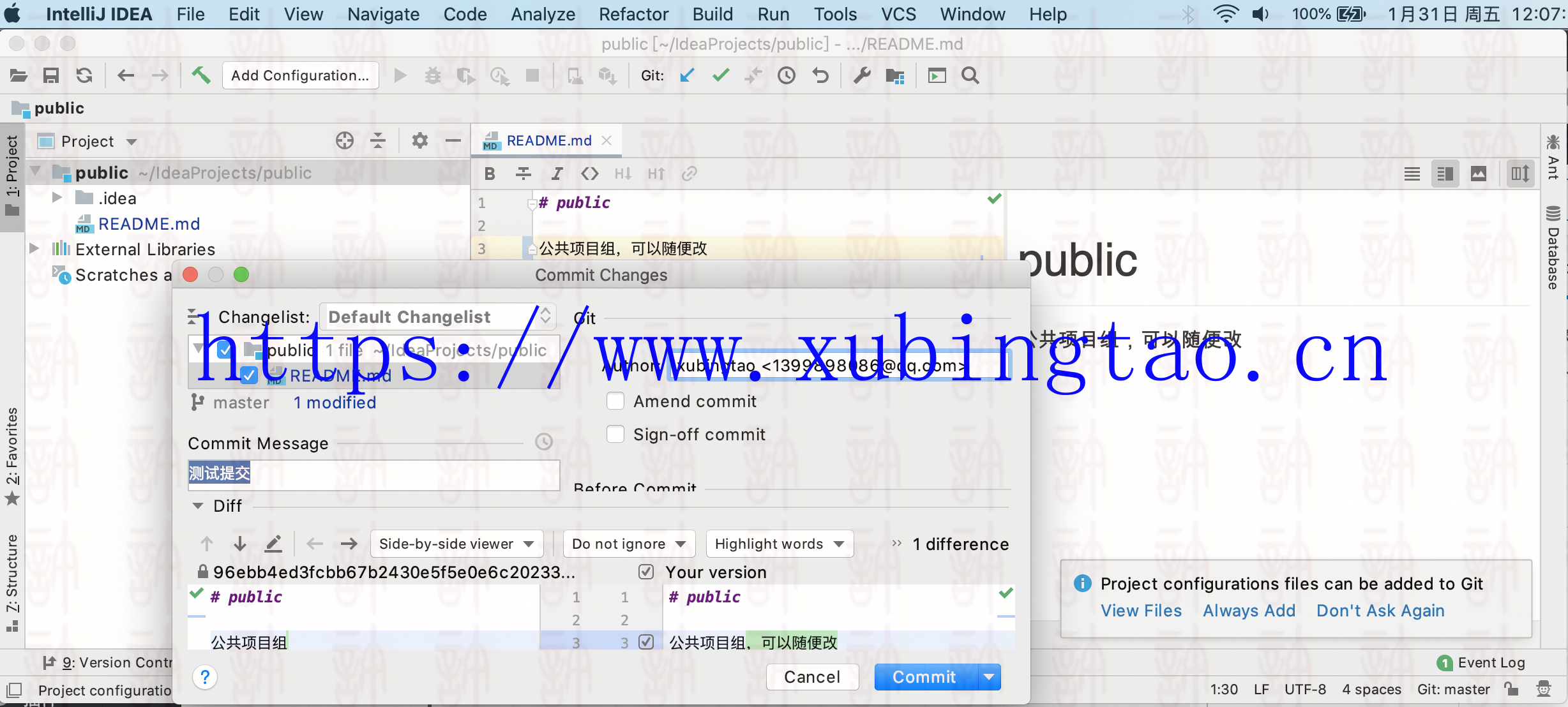Click the locate target icon in Project panel
The image size is (1568, 707).
click(345, 140)
